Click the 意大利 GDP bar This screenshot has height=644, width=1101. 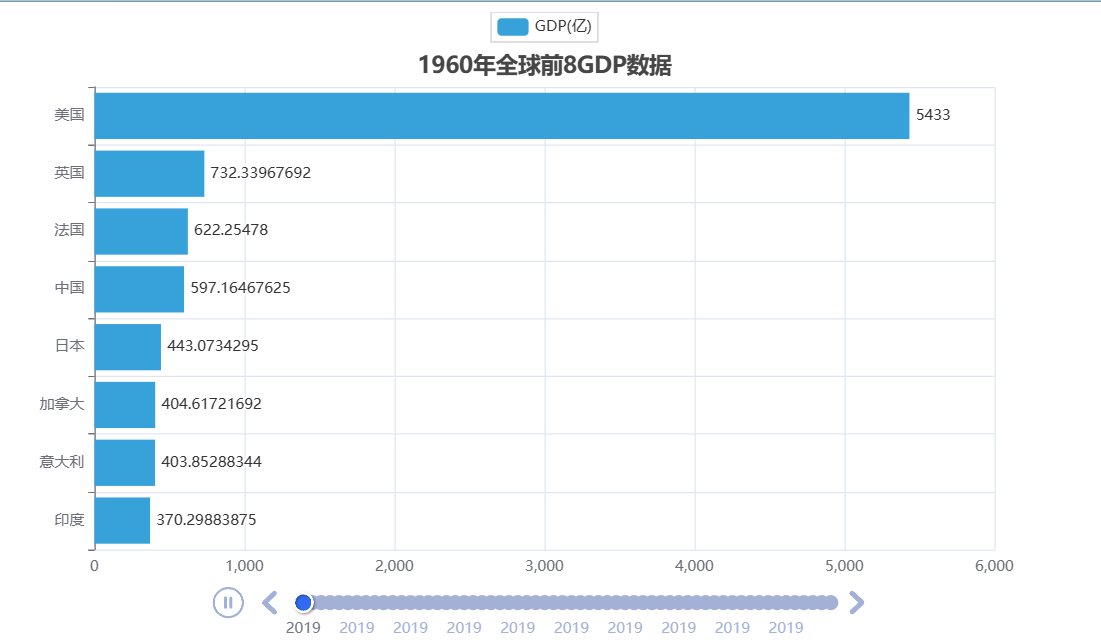(x=124, y=462)
